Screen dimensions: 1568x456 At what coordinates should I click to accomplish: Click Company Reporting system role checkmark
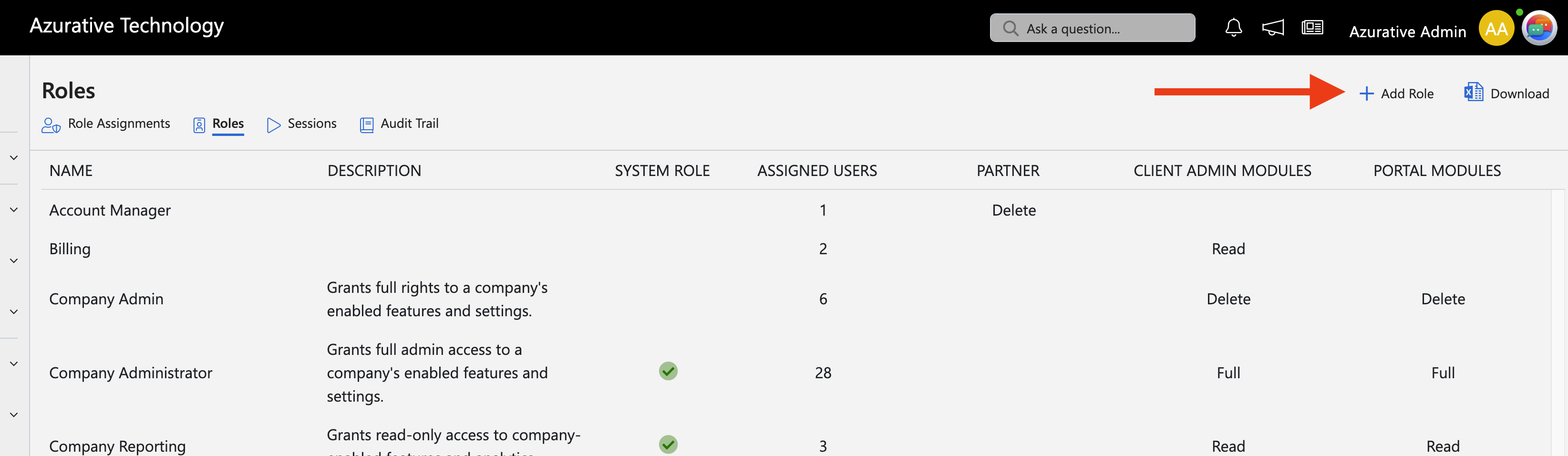coord(668,445)
